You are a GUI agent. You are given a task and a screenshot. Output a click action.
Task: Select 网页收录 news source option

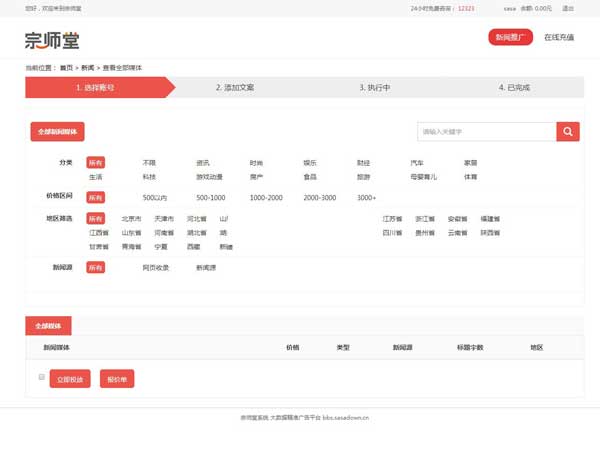point(156,267)
